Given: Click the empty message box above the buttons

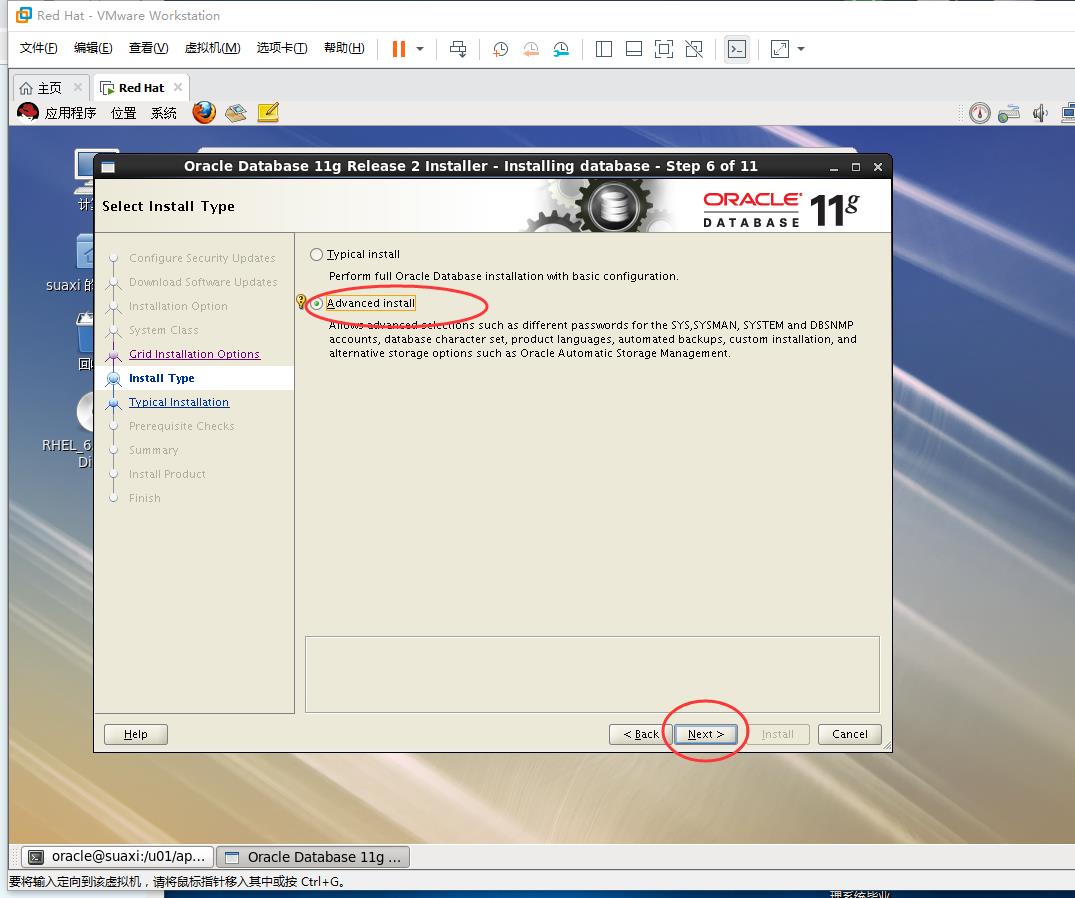Looking at the screenshot, I should pyautogui.click(x=592, y=675).
